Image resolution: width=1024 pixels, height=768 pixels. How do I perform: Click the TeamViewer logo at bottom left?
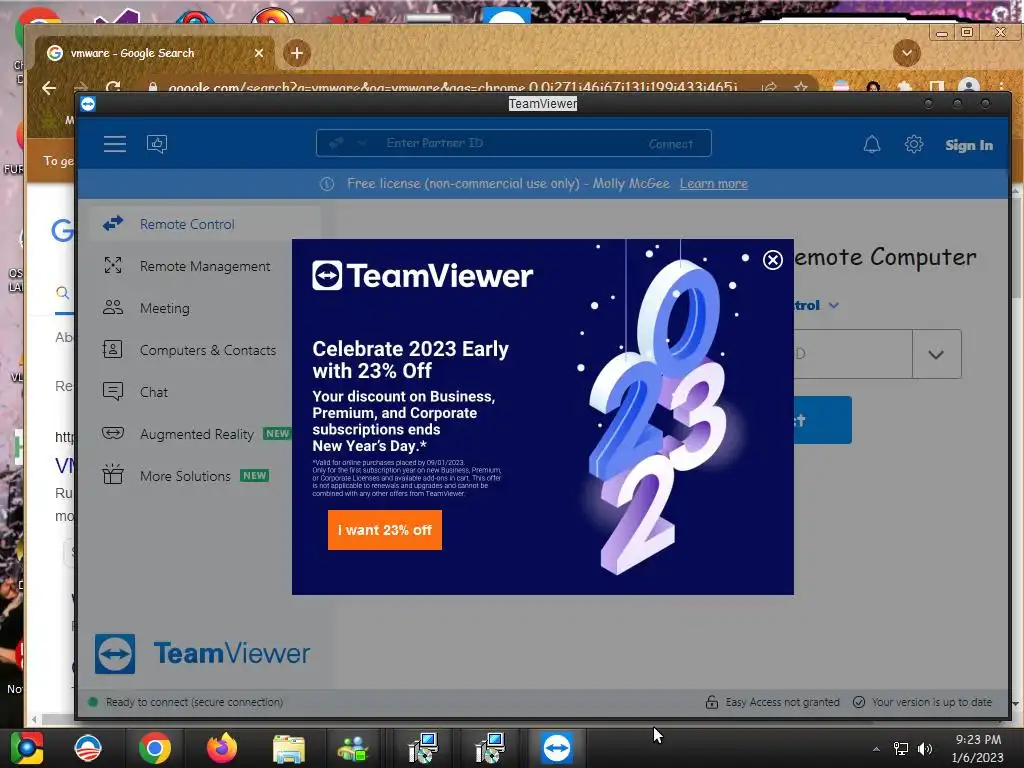(x=202, y=653)
